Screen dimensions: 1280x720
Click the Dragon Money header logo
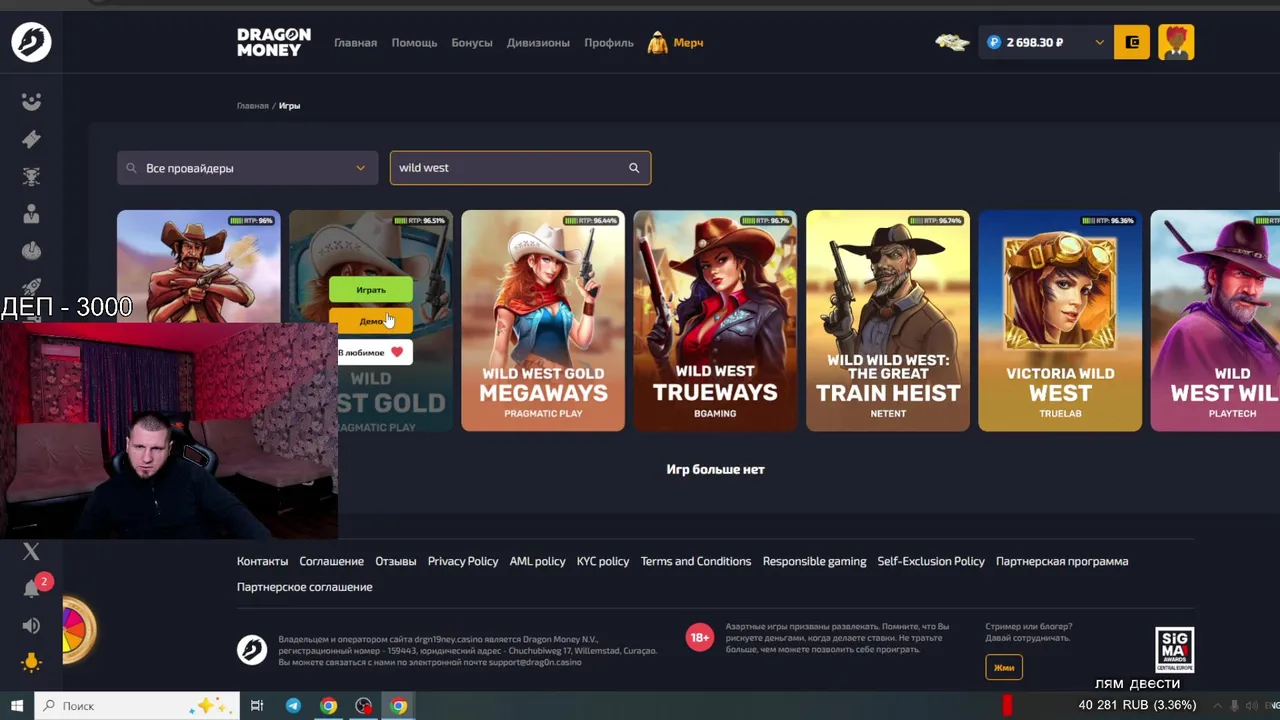273,42
